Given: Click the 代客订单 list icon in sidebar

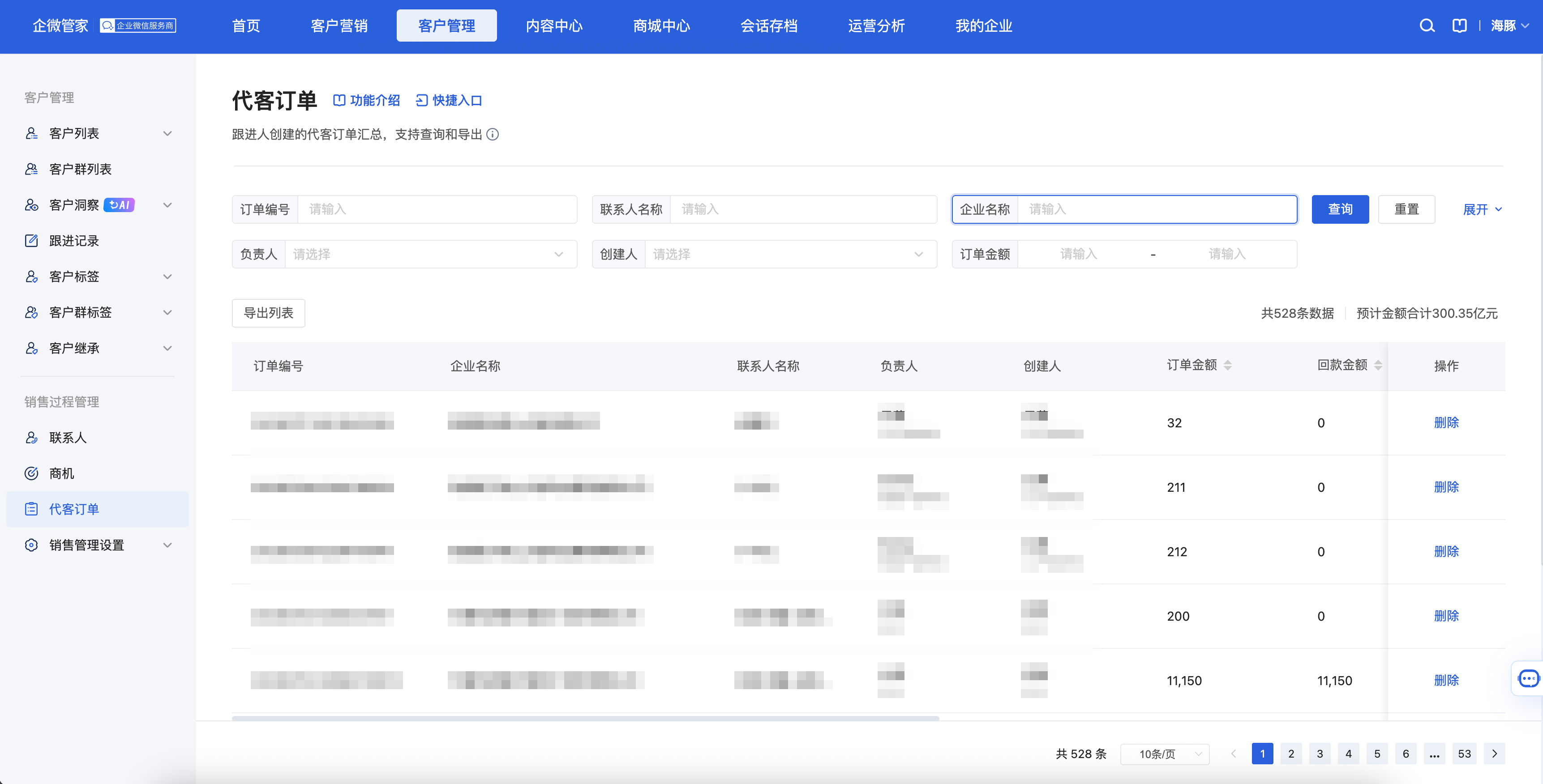Looking at the screenshot, I should pos(31,509).
